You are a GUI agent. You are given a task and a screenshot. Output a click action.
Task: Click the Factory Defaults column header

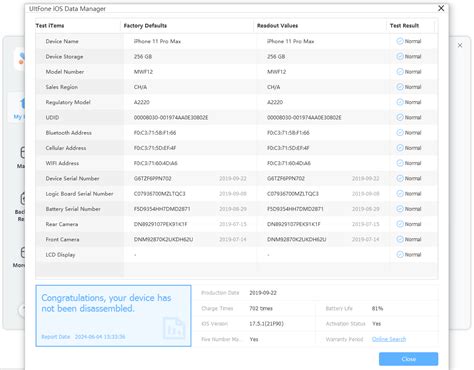145,26
